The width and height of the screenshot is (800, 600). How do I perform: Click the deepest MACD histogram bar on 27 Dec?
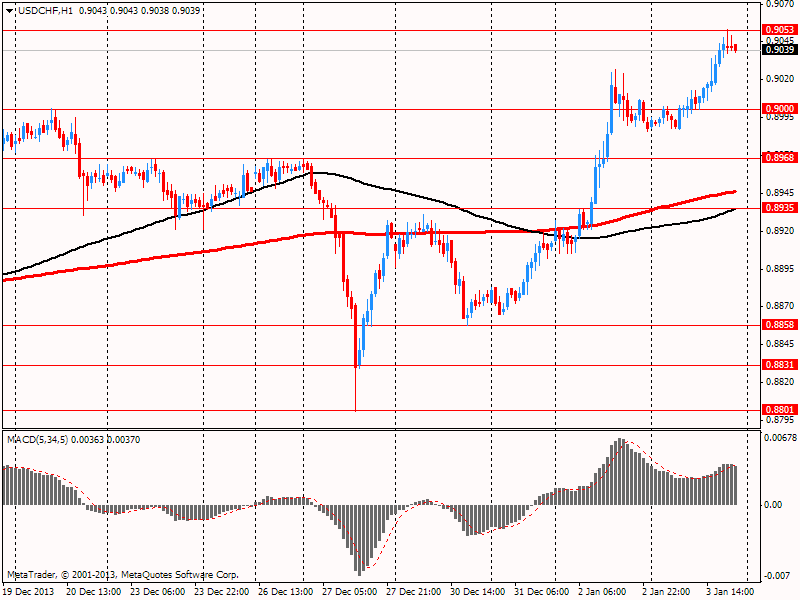pos(359,540)
